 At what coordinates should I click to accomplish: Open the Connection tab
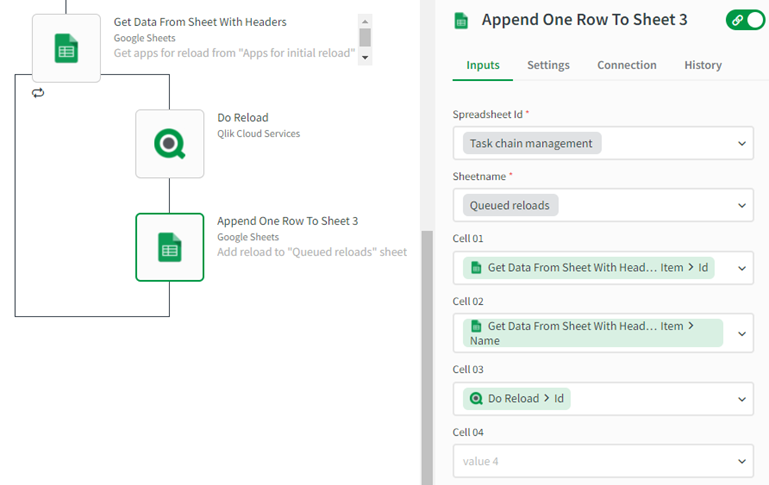[x=627, y=65]
